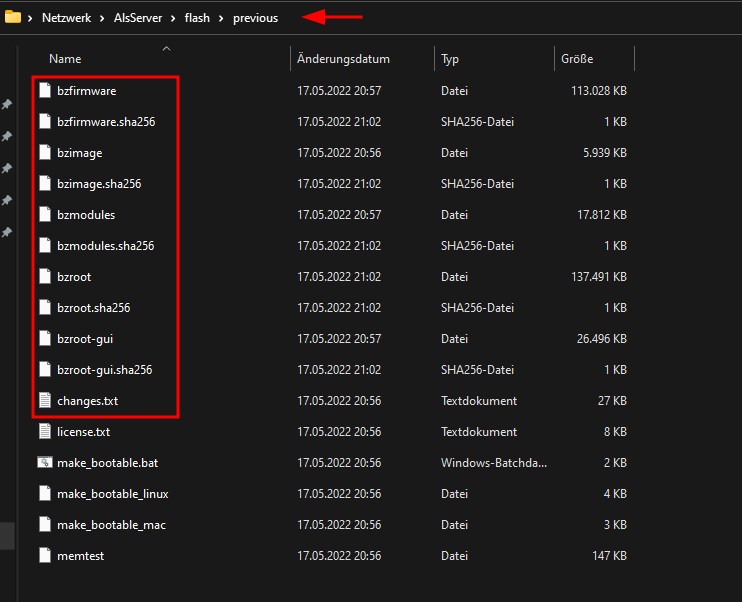Navigate to AlsServer in the address path
The image size is (742, 602).
138,18
